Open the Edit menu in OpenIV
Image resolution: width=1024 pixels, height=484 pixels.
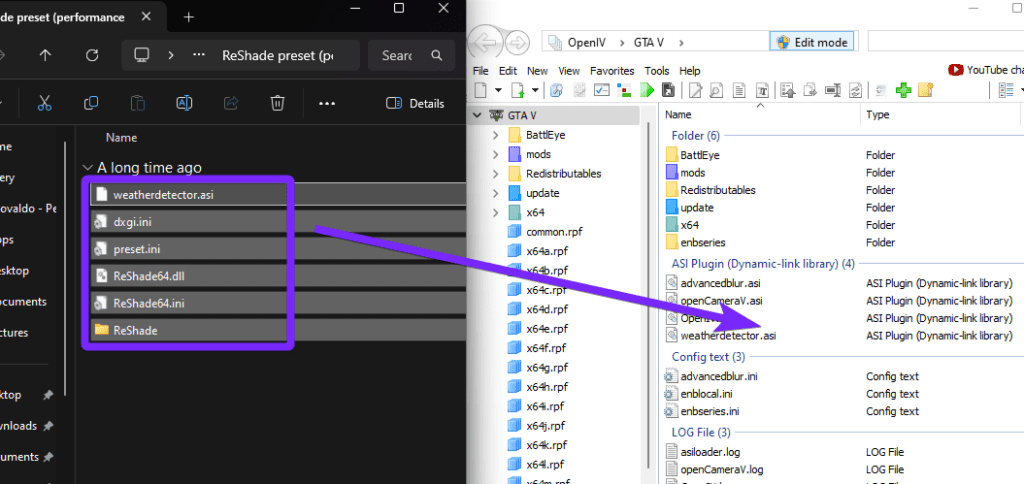[507, 71]
